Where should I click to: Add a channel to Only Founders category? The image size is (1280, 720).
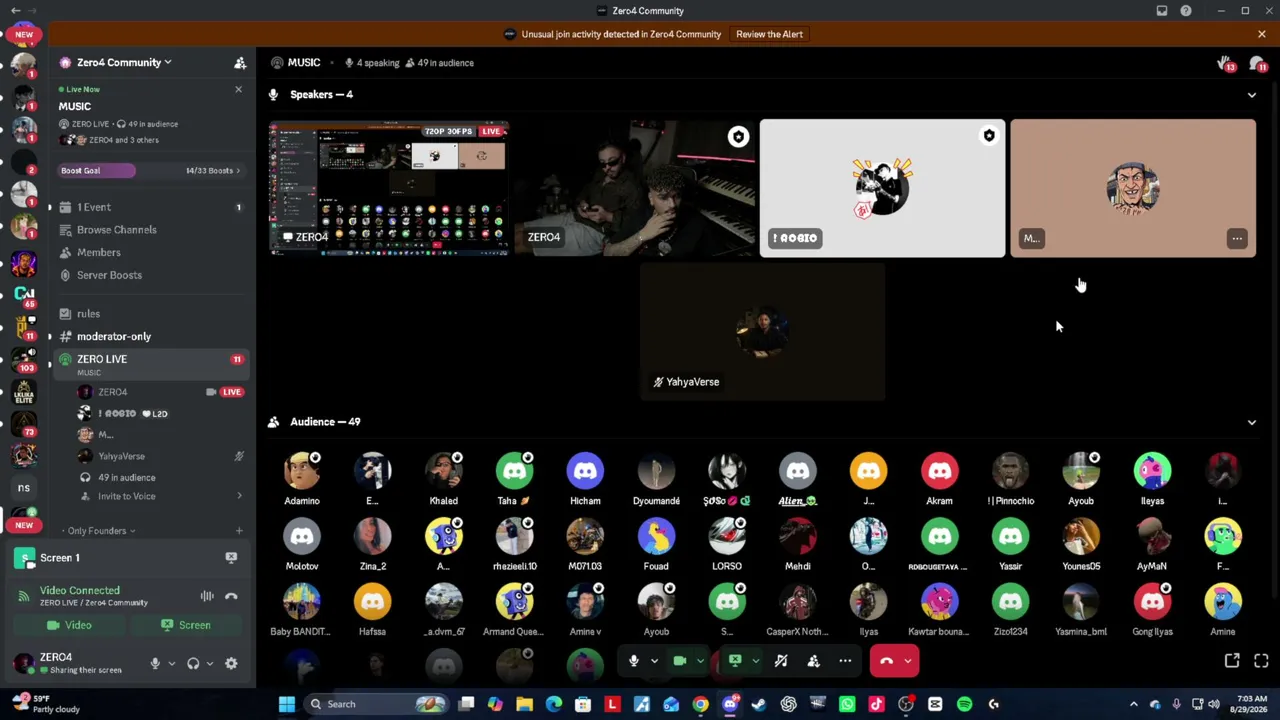click(238, 531)
